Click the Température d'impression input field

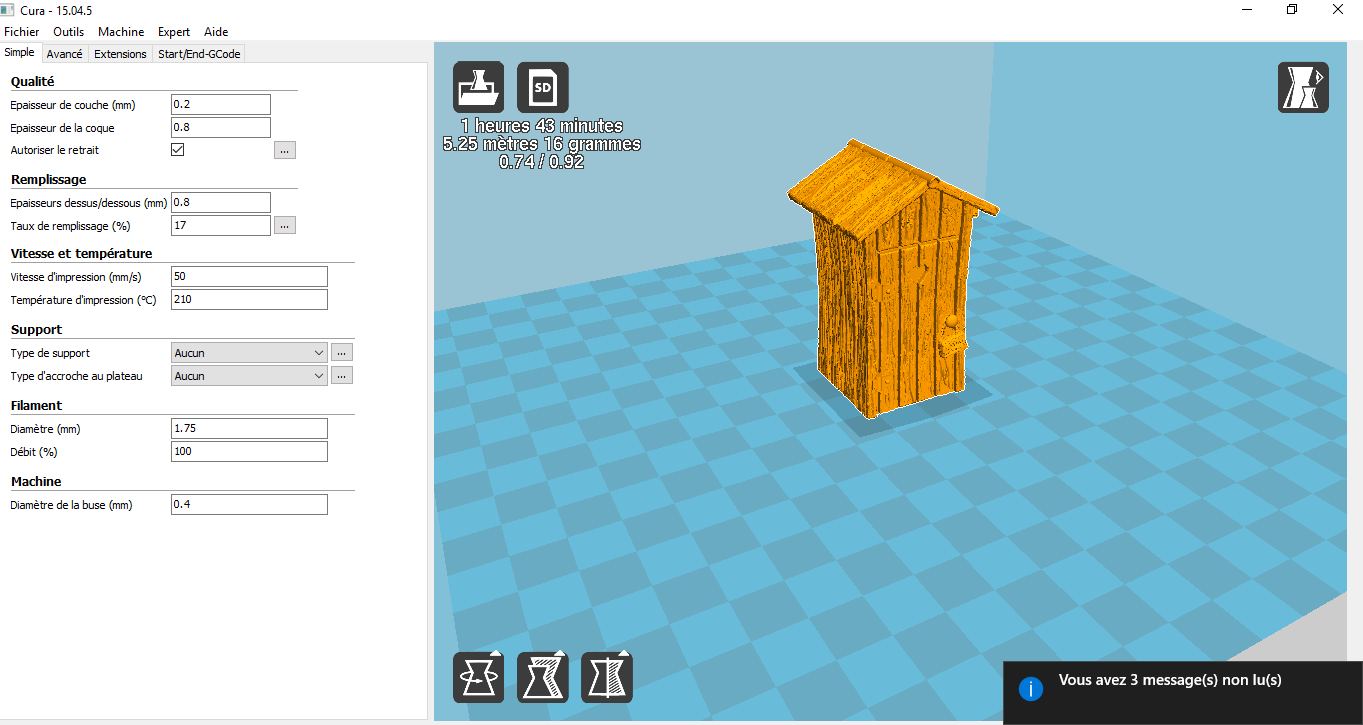pos(250,299)
